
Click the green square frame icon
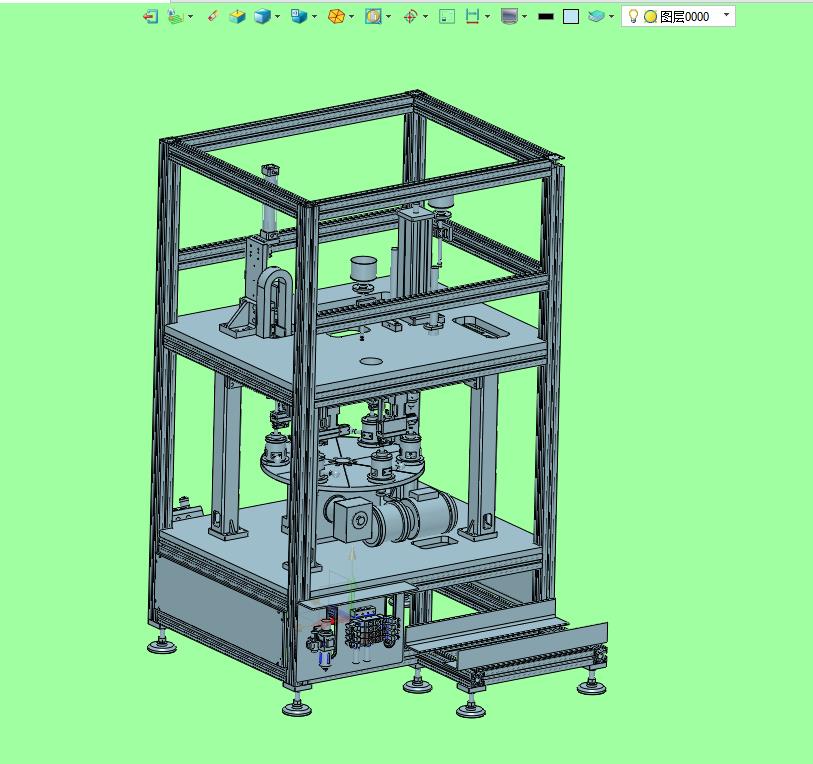click(x=447, y=17)
